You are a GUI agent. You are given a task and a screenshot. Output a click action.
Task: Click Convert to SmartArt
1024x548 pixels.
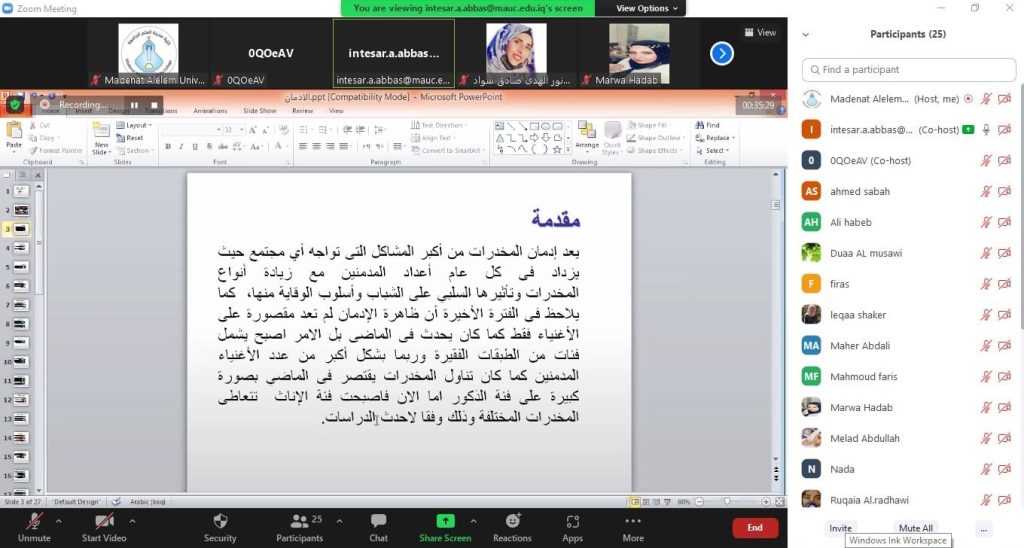(447, 150)
